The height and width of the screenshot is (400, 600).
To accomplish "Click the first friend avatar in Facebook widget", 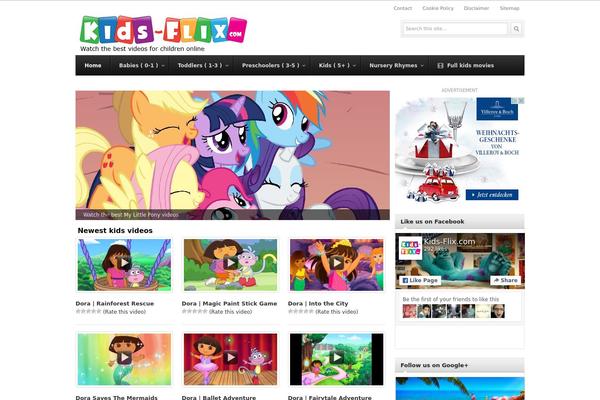I will 409,311.
